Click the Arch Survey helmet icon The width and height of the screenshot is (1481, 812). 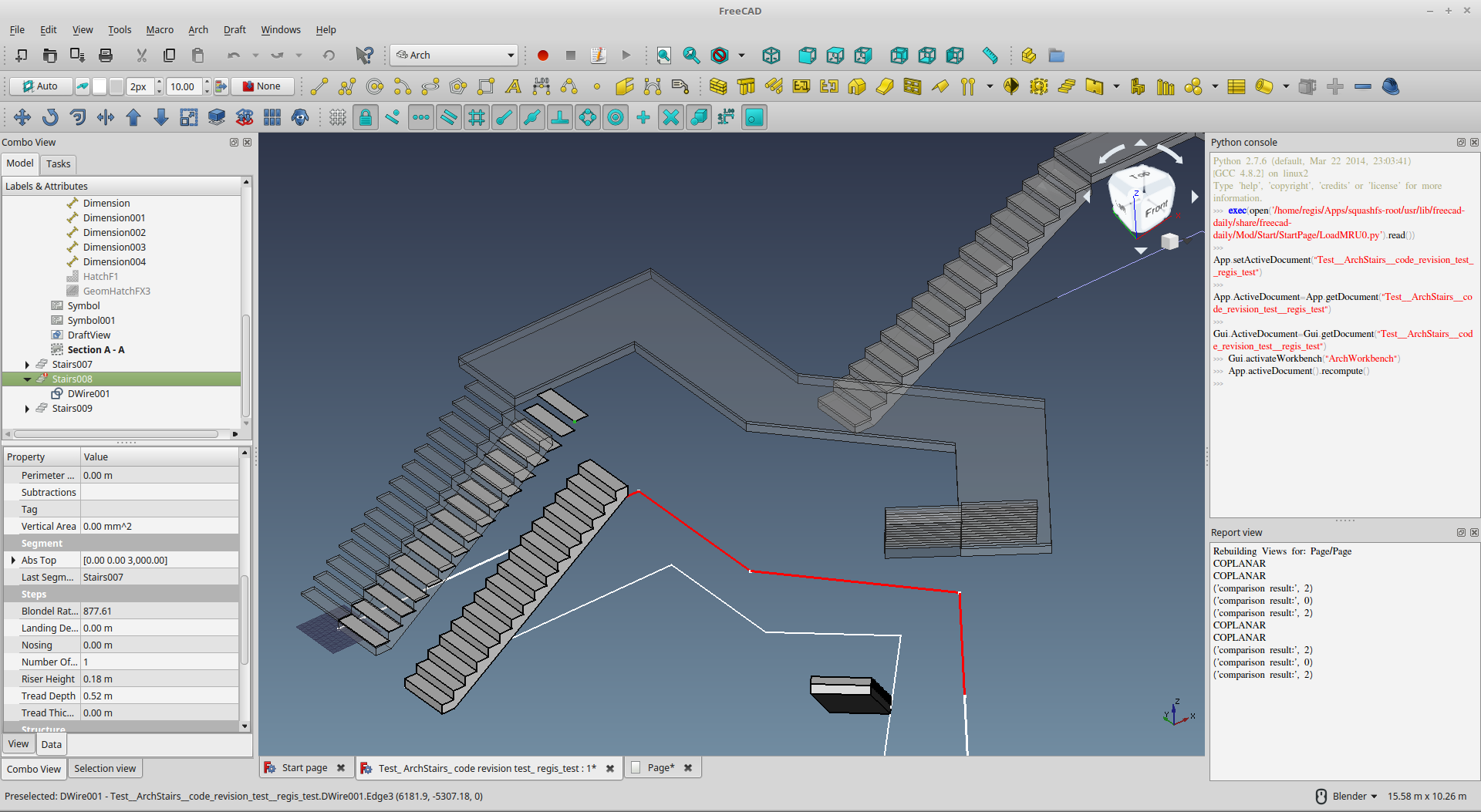click(1391, 86)
